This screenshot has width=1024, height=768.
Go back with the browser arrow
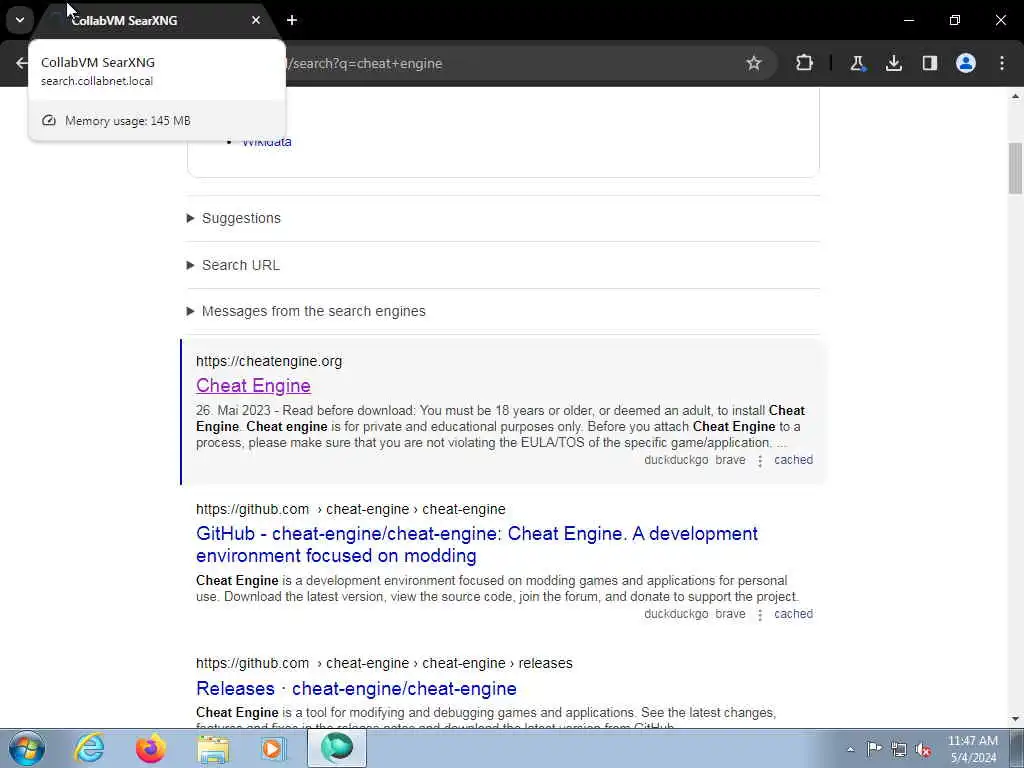[x=22, y=63]
